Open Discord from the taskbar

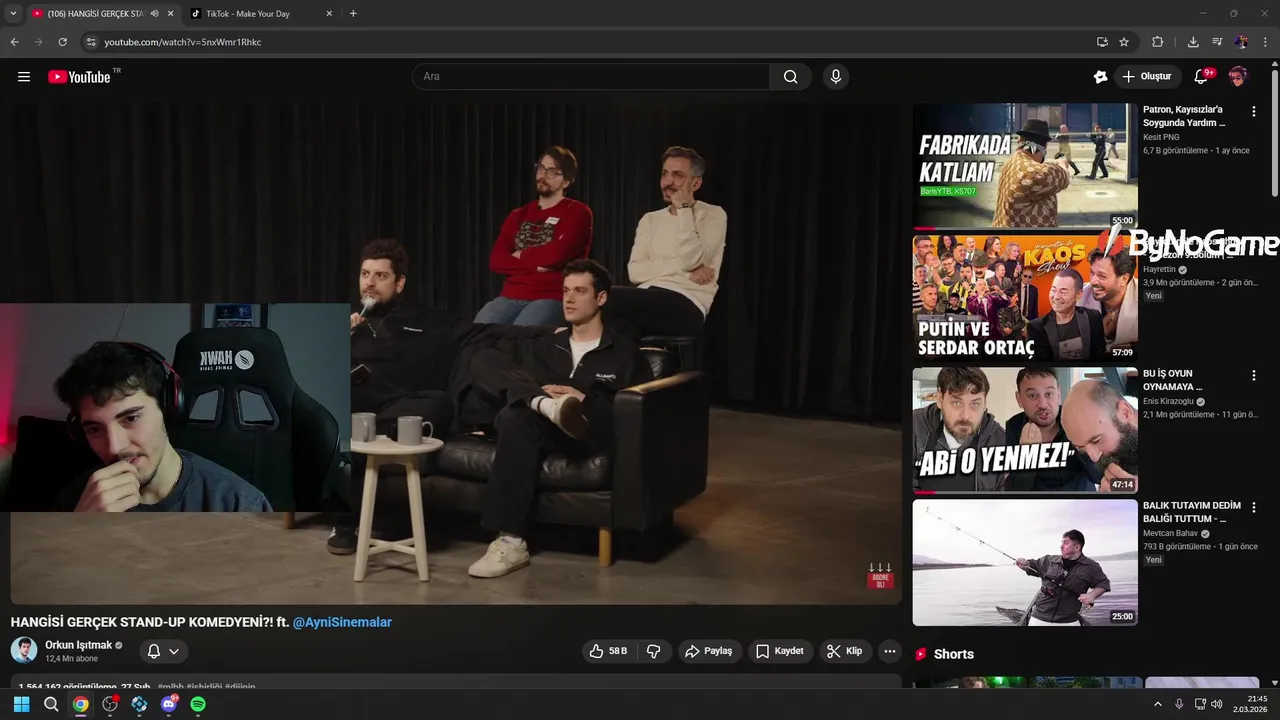tap(169, 704)
